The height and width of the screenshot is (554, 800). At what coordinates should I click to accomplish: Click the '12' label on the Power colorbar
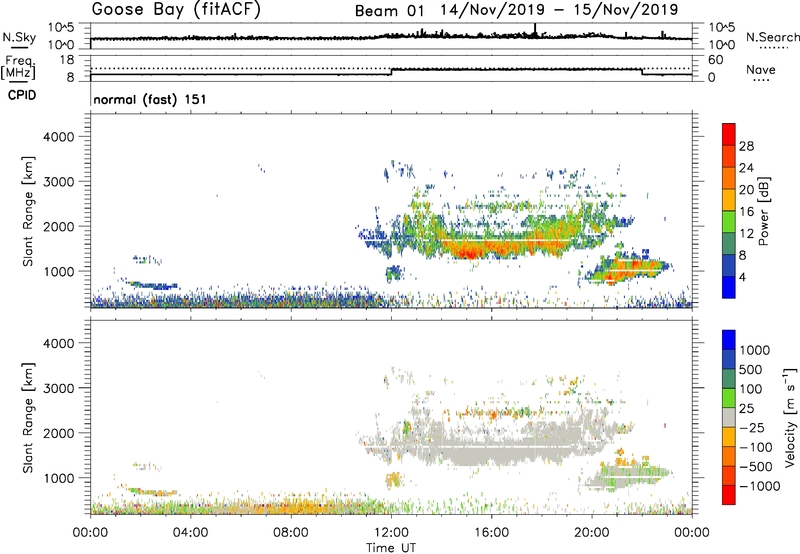(746, 234)
